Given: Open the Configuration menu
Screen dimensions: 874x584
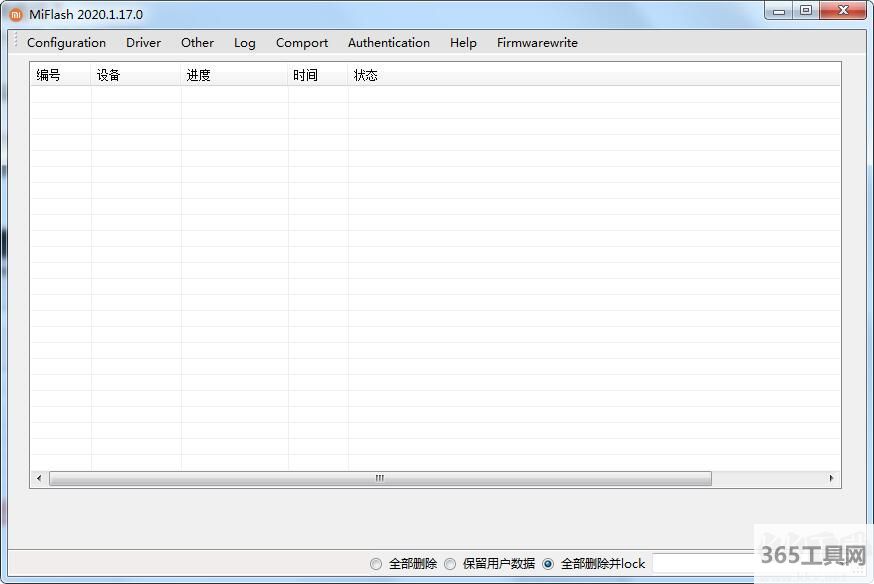Looking at the screenshot, I should pos(66,43).
